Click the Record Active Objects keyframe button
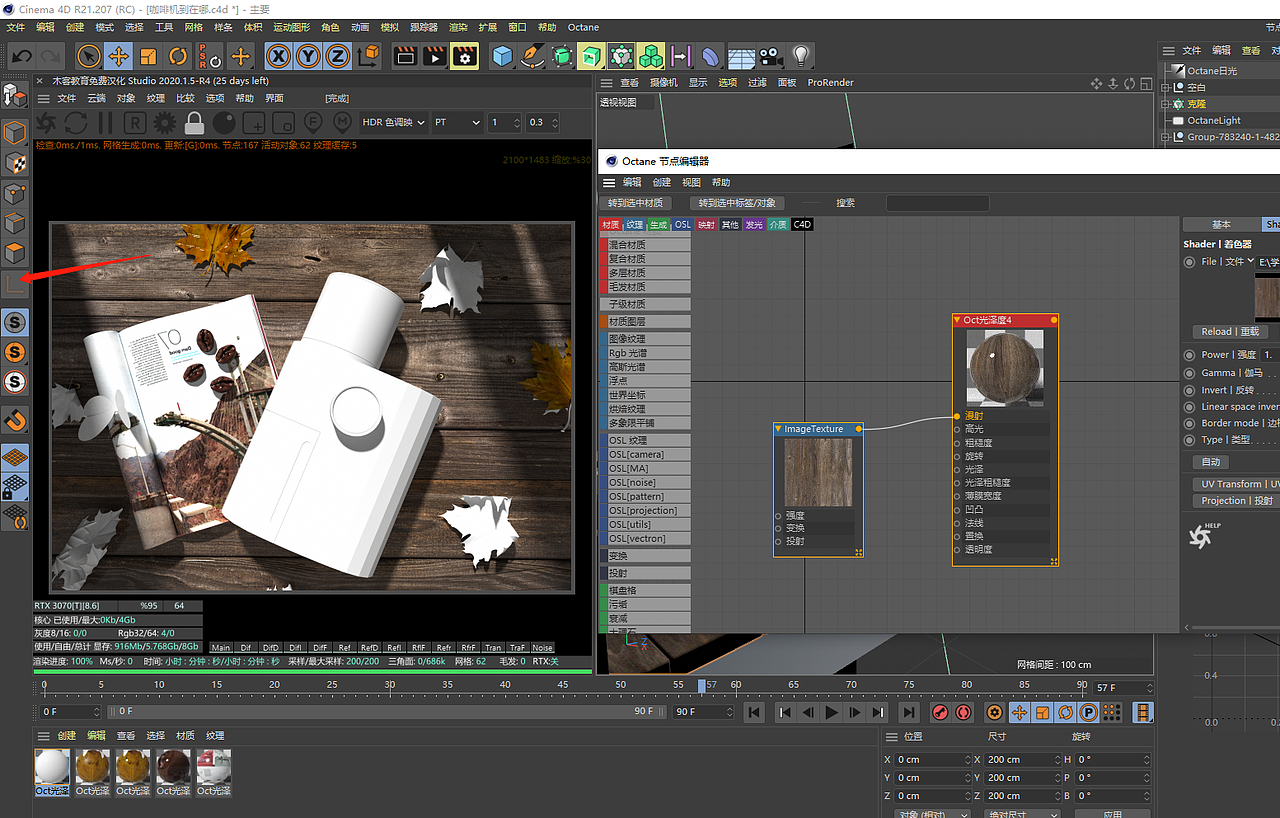Image resolution: width=1280 pixels, height=818 pixels. 940,712
